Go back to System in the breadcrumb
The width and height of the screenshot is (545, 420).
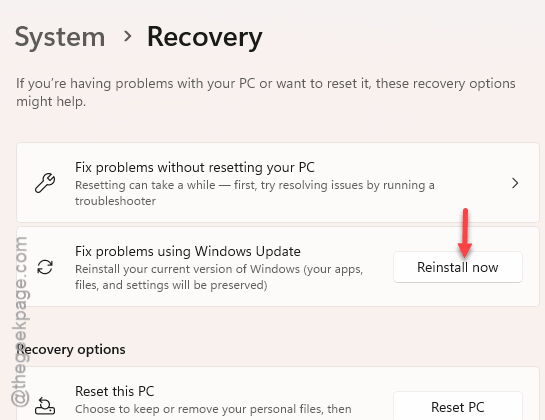pos(60,37)
